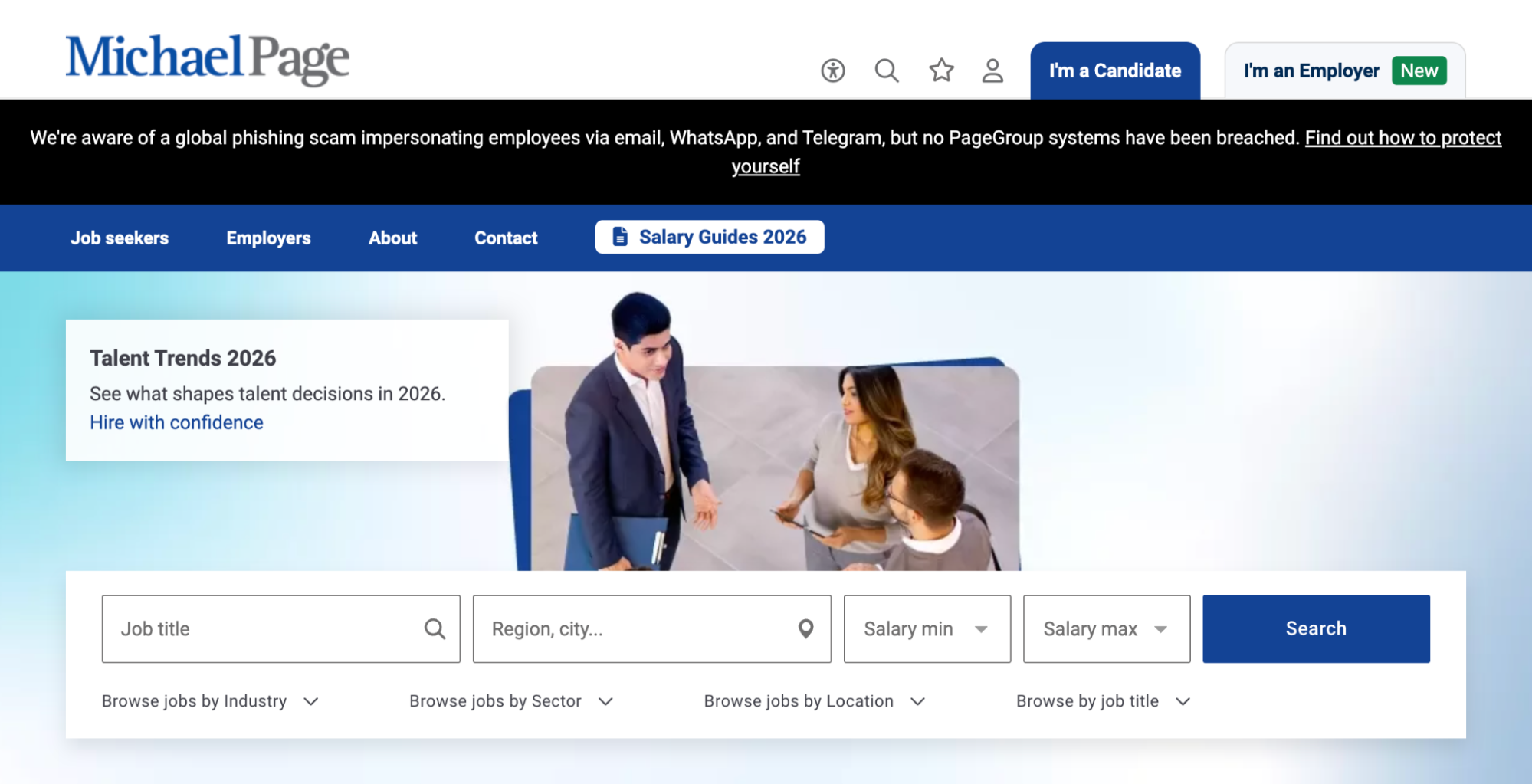Open the Salary min dropdown
The height and width of the screenshot is (784, 1532).
(x=927, y=629)
